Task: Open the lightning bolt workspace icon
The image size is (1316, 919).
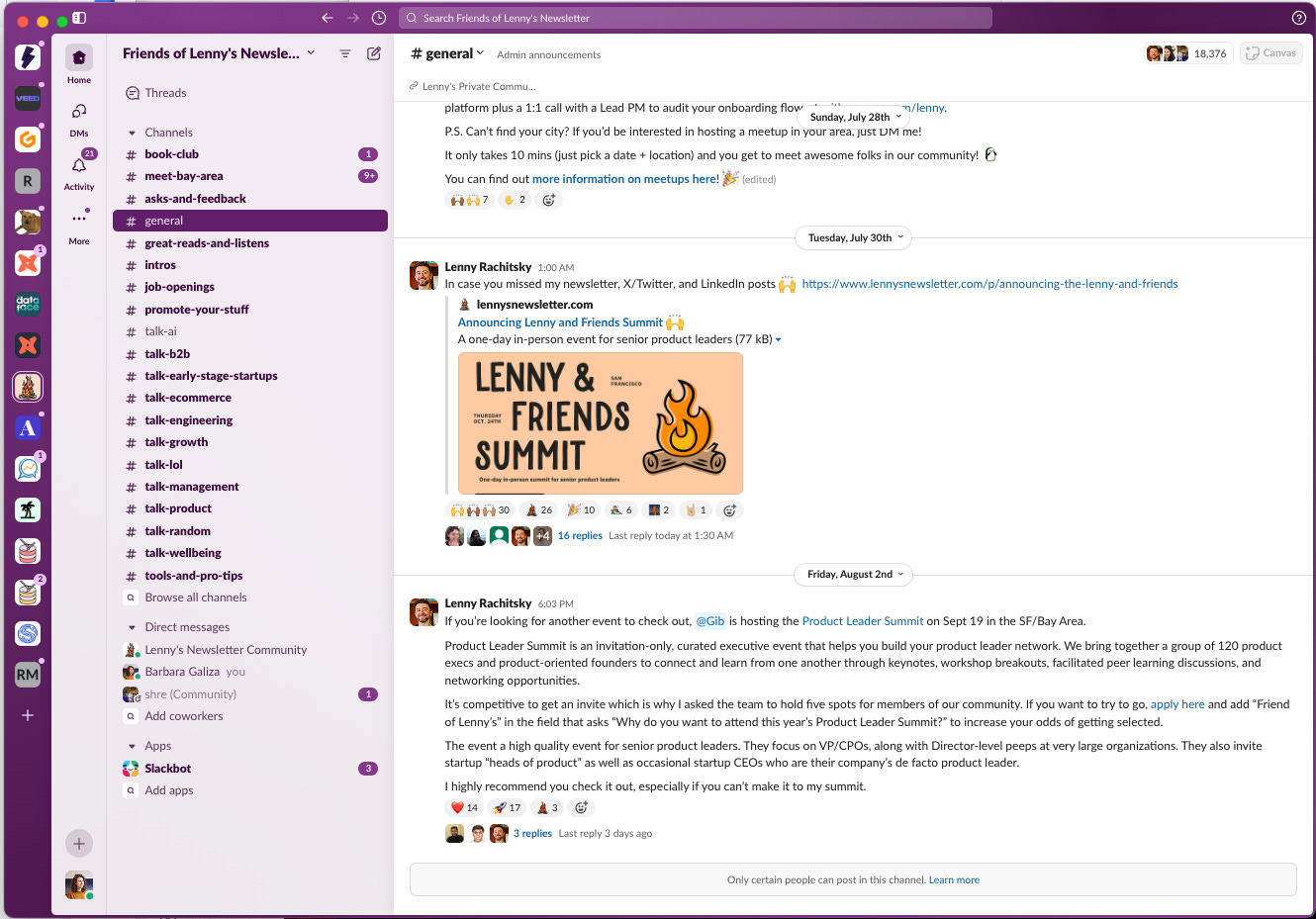Action: pos(28,57)
